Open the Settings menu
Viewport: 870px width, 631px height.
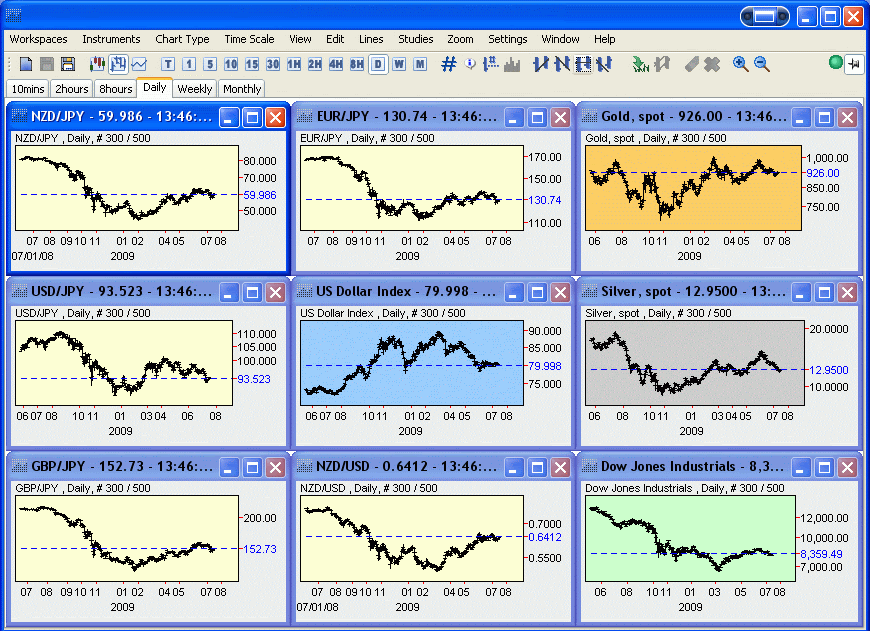(x=507, y=39)
